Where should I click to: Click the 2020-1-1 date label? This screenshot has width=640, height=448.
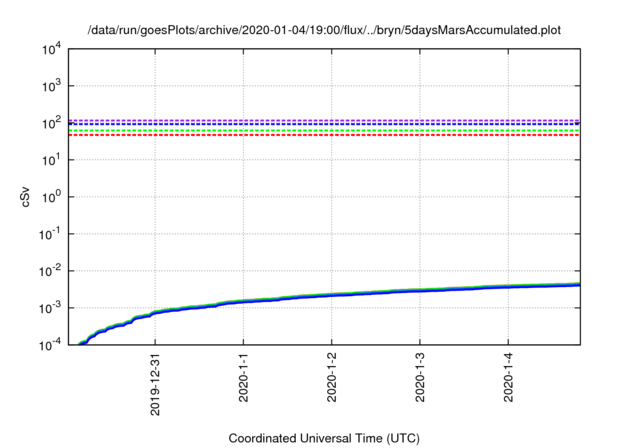[244, 378]
